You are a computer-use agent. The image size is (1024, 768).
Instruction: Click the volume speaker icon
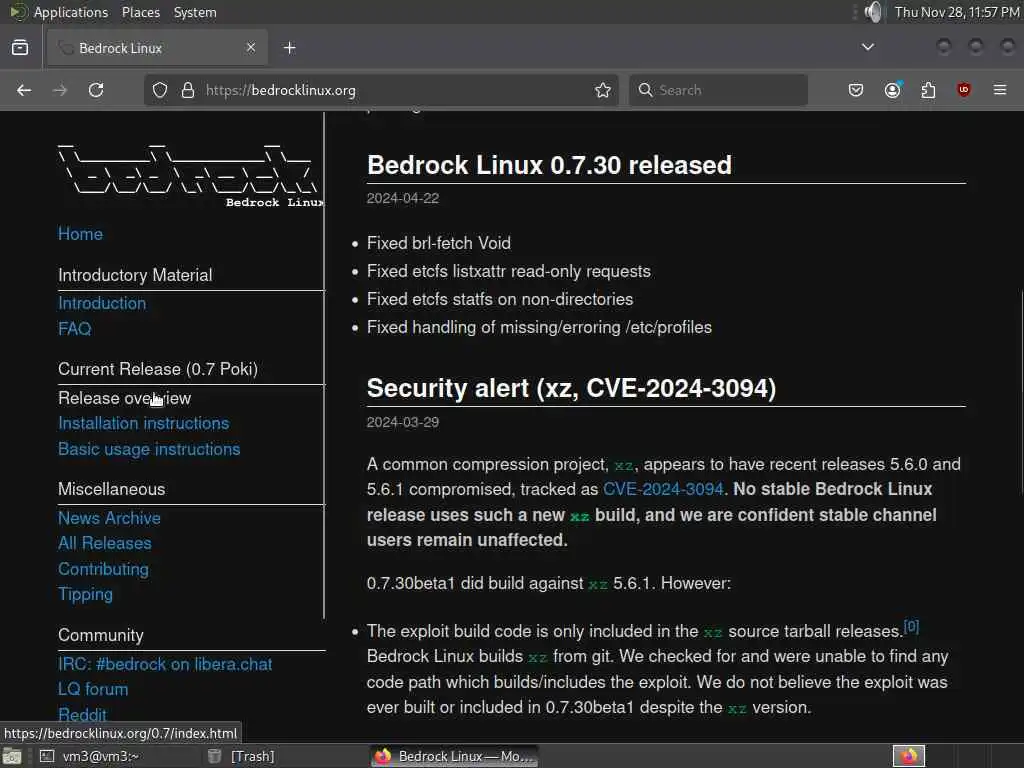[873, 12]
